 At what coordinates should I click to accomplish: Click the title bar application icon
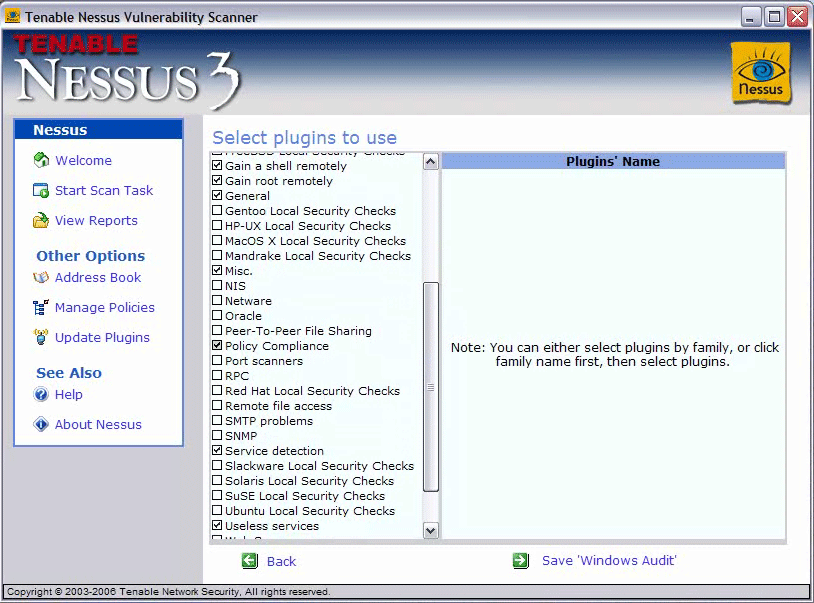click(x=12, y=17)
